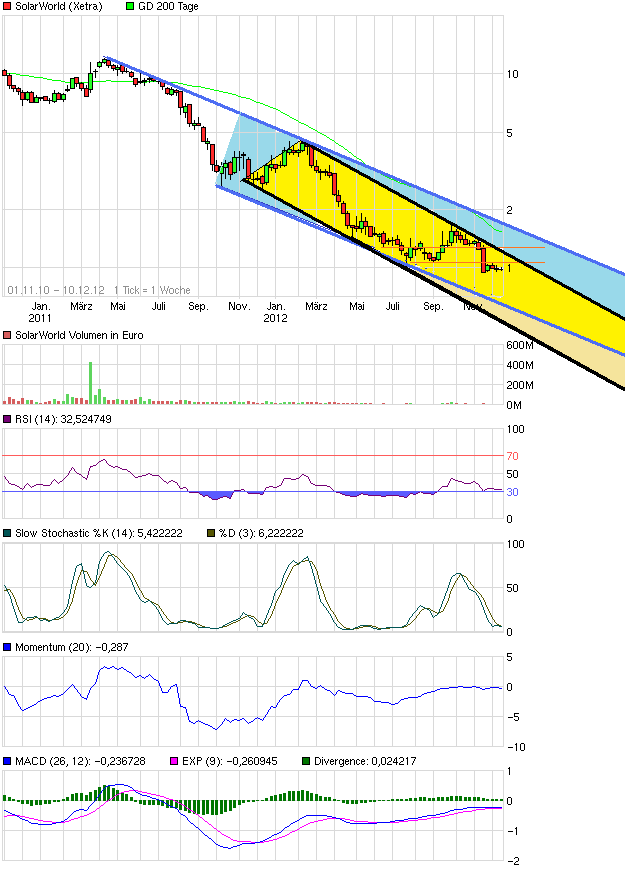Viewport: 625px width, 875px height.
Task: Click the price axis label 10
Action: point(512,74)
